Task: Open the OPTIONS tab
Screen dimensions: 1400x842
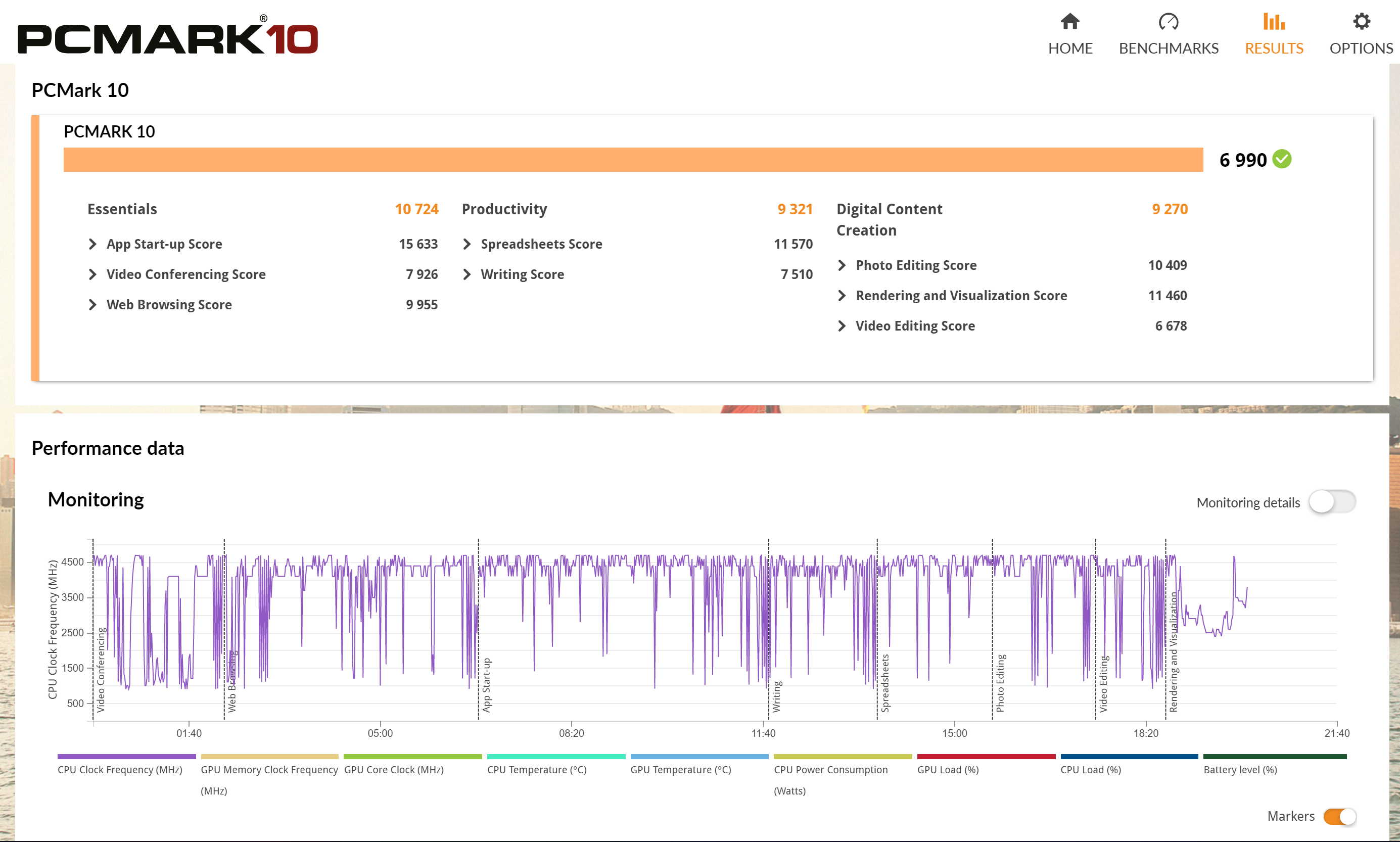Action: [x=1362, y=34]
